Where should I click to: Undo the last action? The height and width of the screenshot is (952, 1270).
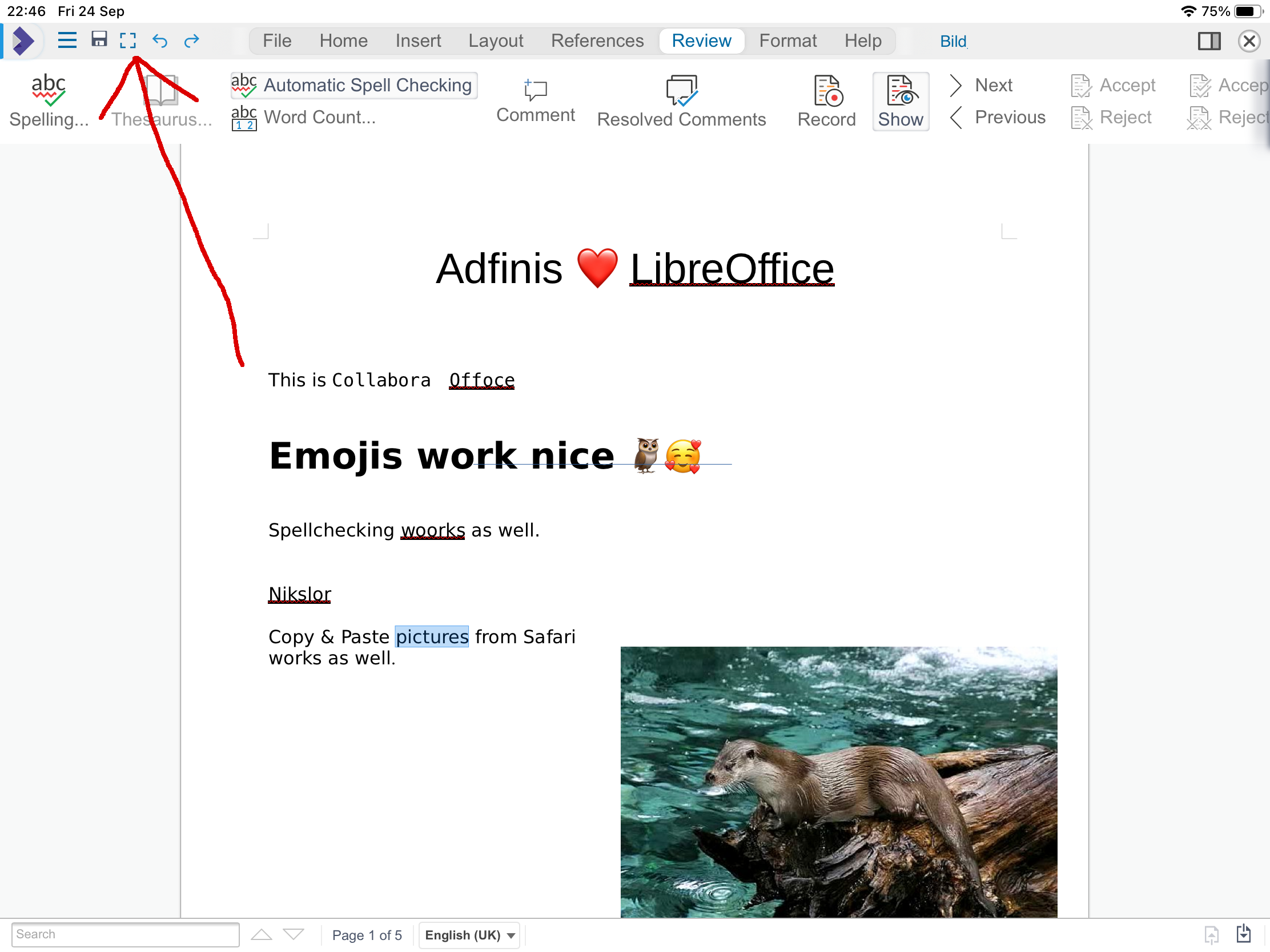click(160, 40)
